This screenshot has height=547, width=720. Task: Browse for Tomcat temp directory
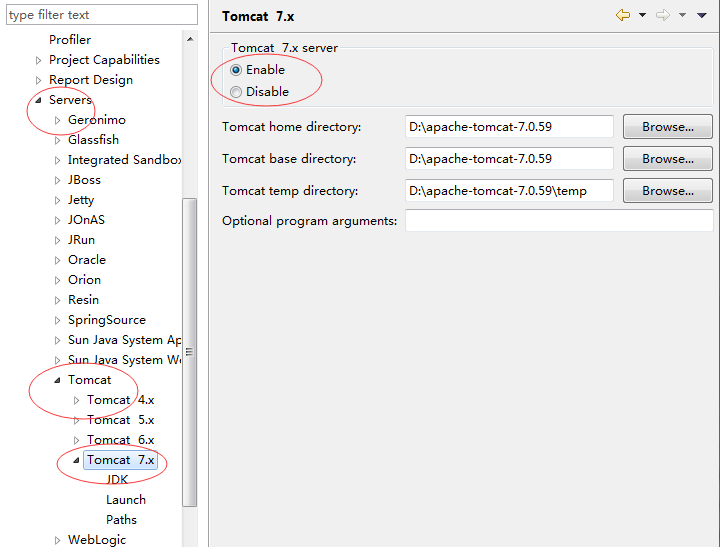click(x=668, y=191)
